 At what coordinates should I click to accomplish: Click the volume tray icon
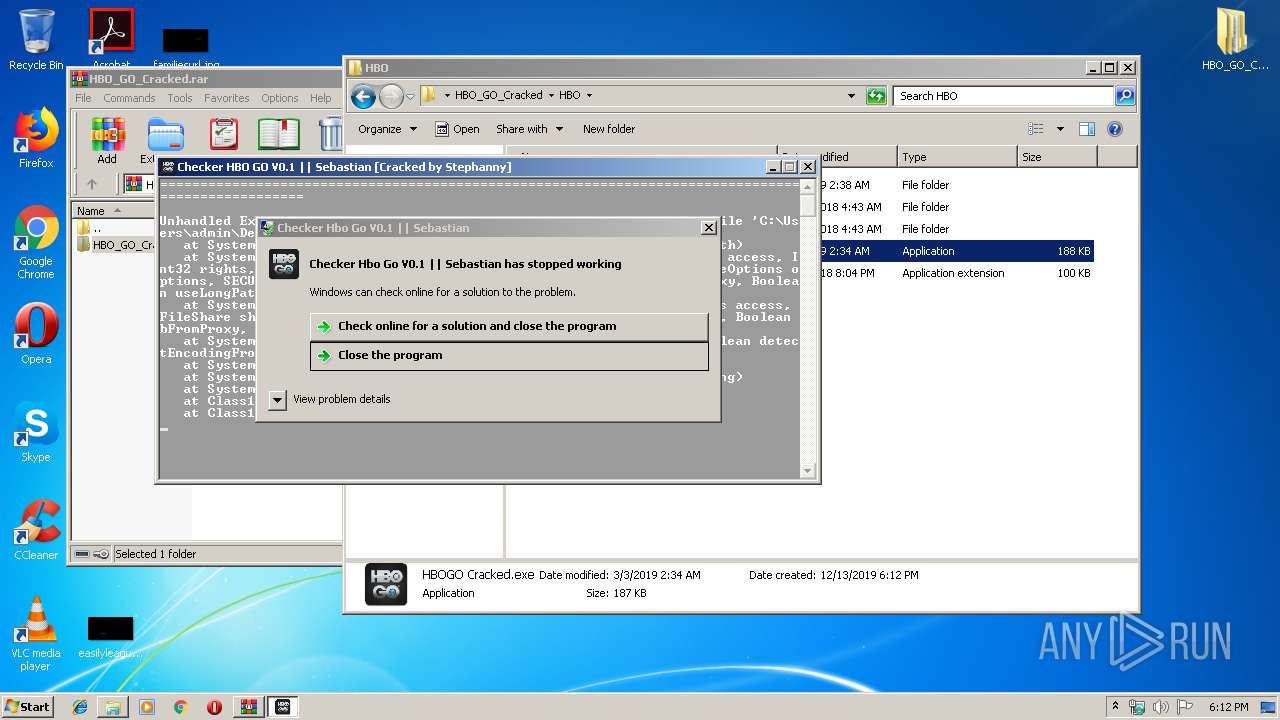(x=1161, y=706)
